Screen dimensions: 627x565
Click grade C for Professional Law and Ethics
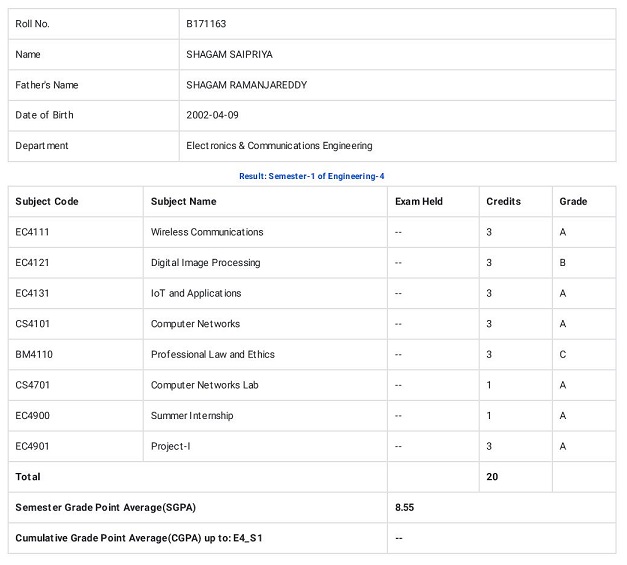pyautogui.click(x=563, y=355)
